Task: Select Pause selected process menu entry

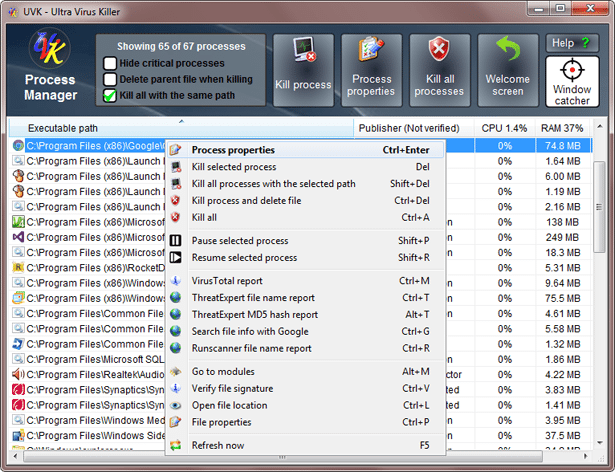Action: tap(239, 241)
